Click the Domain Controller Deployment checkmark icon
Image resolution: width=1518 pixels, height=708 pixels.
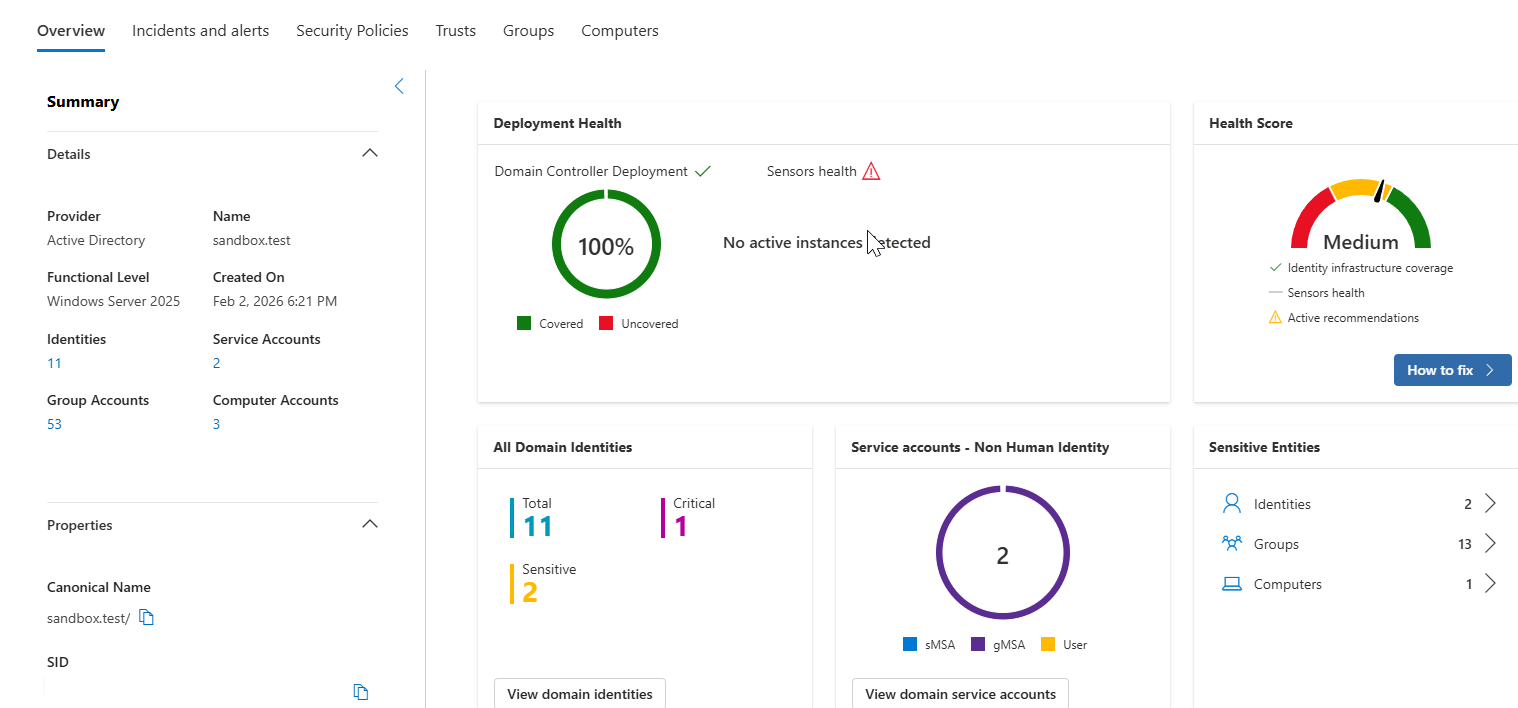[702, 171]
